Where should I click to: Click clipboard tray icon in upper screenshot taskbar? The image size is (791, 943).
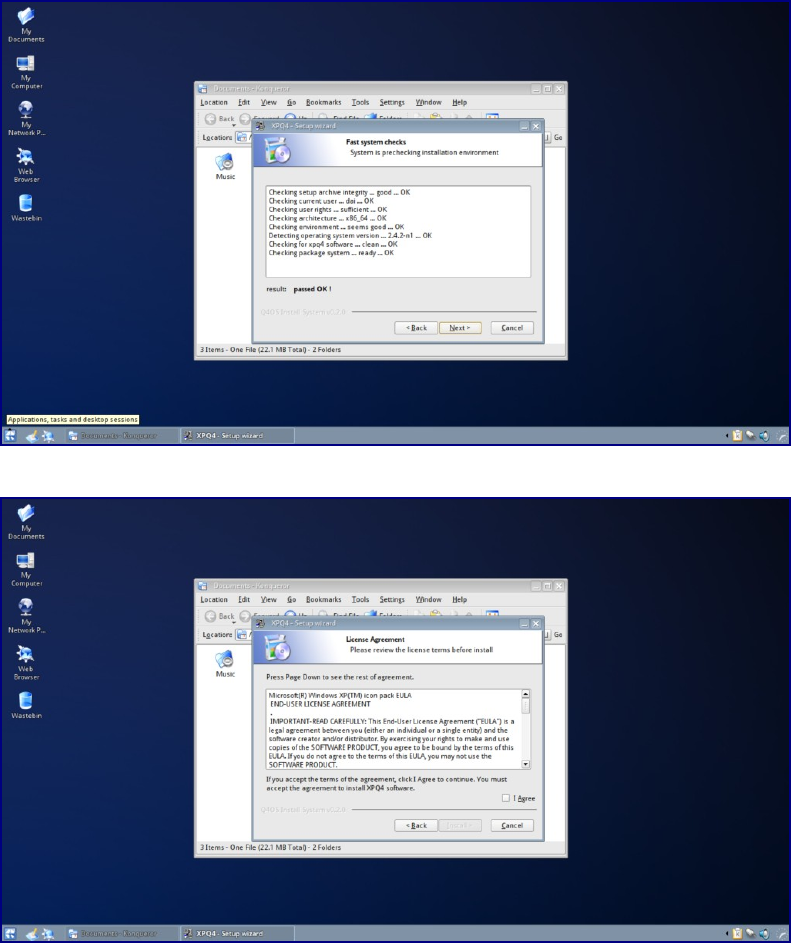point(737,435)
